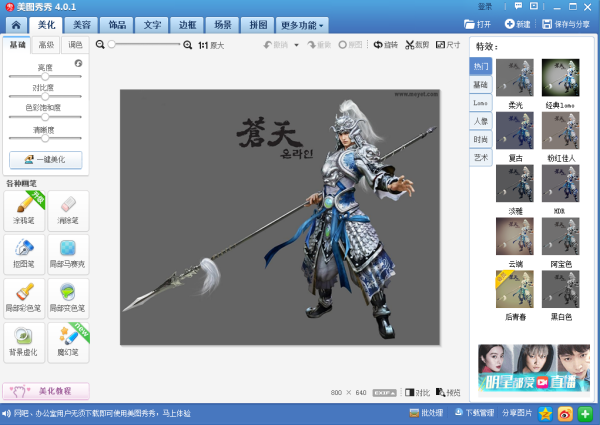Image resolution: width=600 pixels, height=425 pixels.
Task: Select the 涂鸦笔 brush tool
Action: pyautogui.click(x=24, y=211)
